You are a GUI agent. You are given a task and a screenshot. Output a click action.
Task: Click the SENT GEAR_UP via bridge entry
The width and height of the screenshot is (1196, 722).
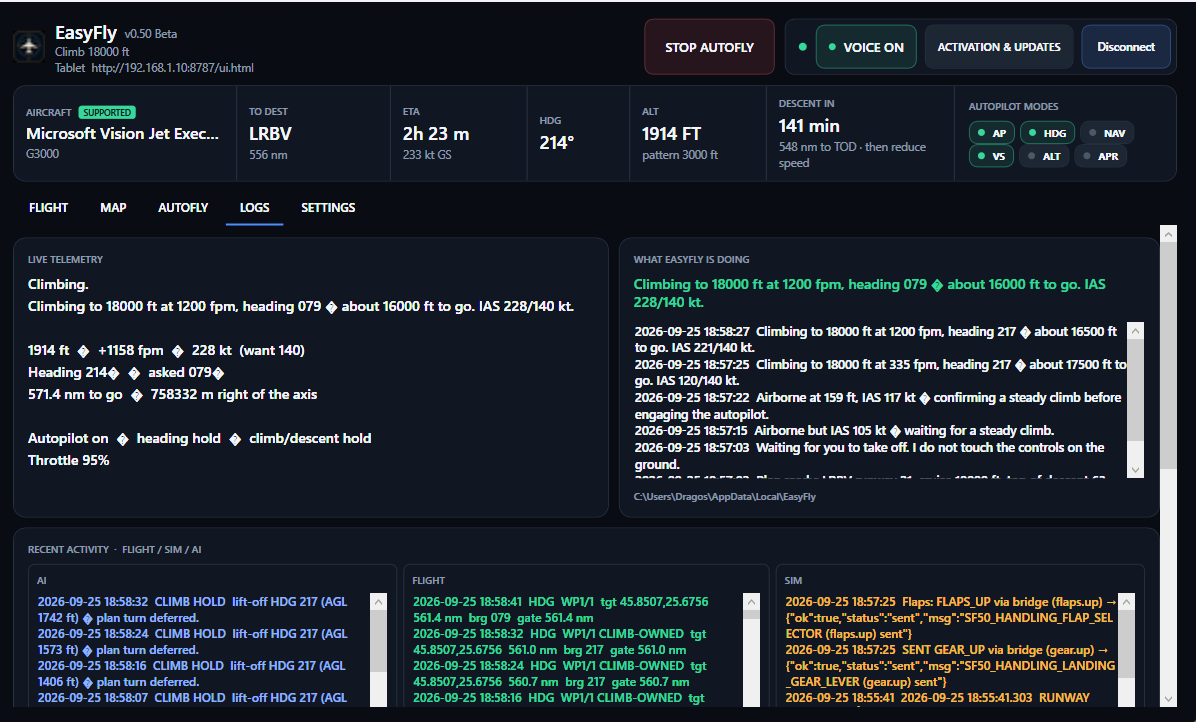coord(950,666)
